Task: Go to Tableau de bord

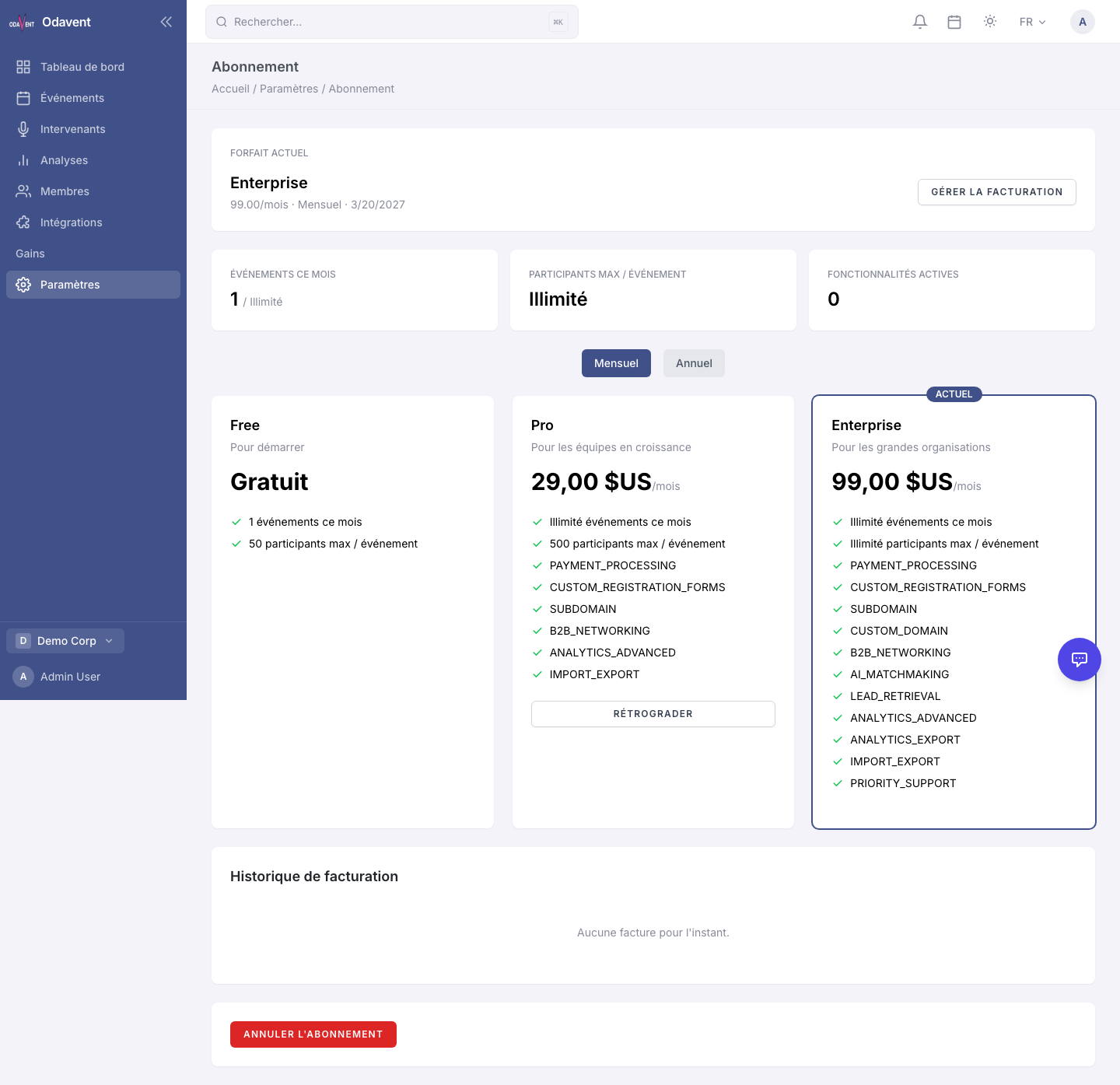Action: click(x=93, y=67)
